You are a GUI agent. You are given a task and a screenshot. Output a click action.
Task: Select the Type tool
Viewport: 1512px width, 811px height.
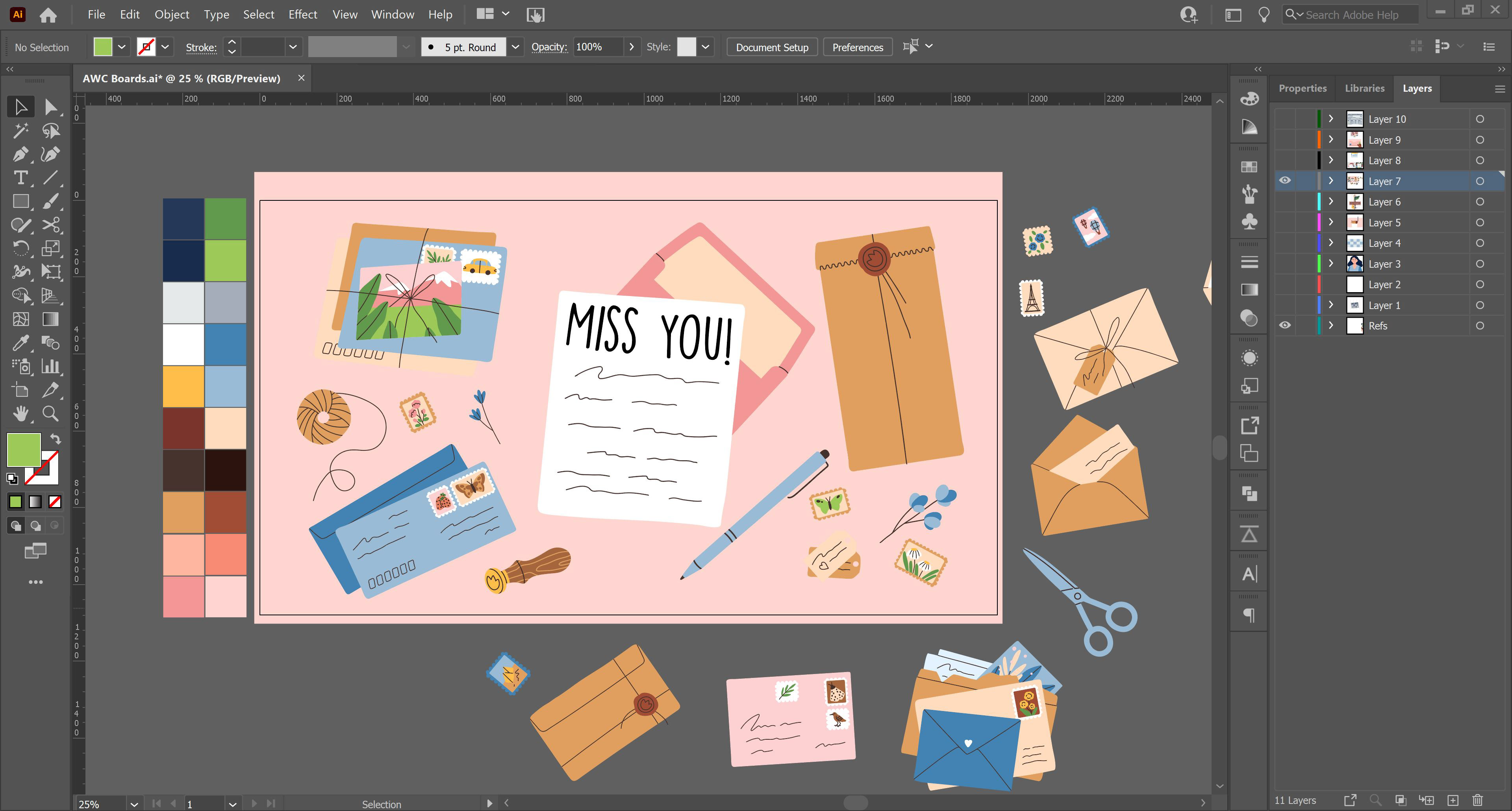click(20, 178)
